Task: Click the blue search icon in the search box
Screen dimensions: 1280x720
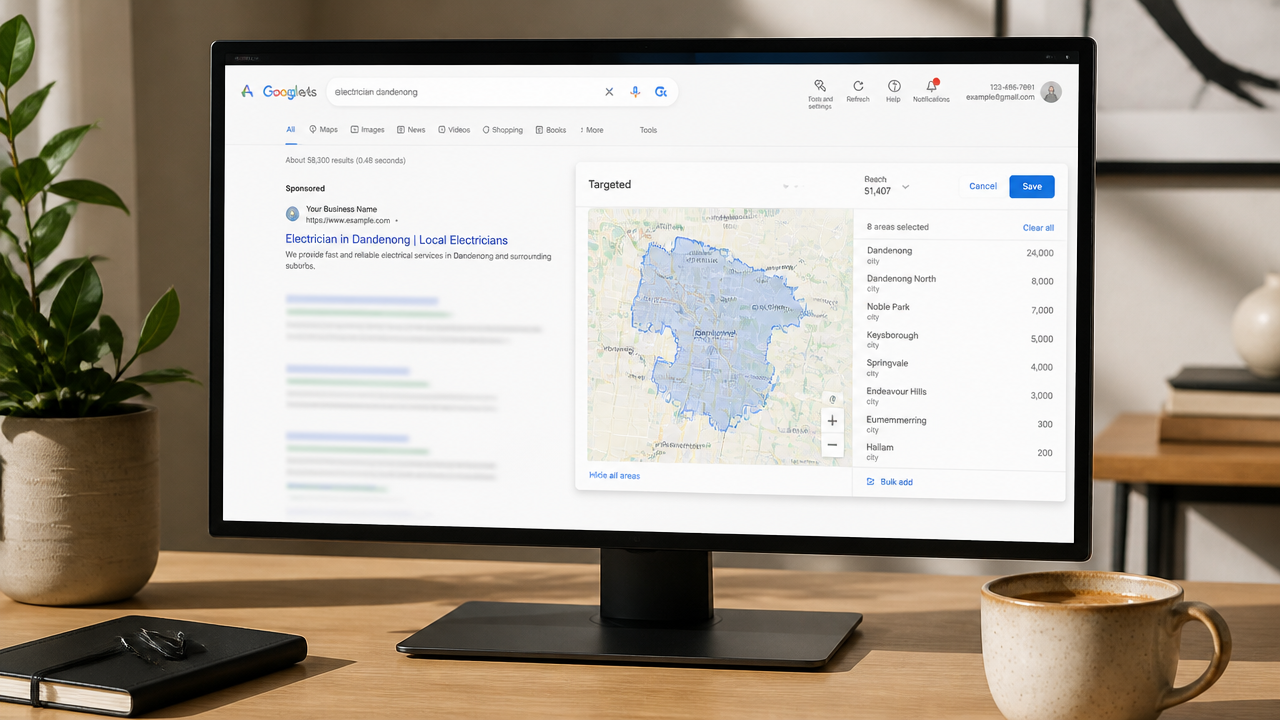Action: pos(660,92)
